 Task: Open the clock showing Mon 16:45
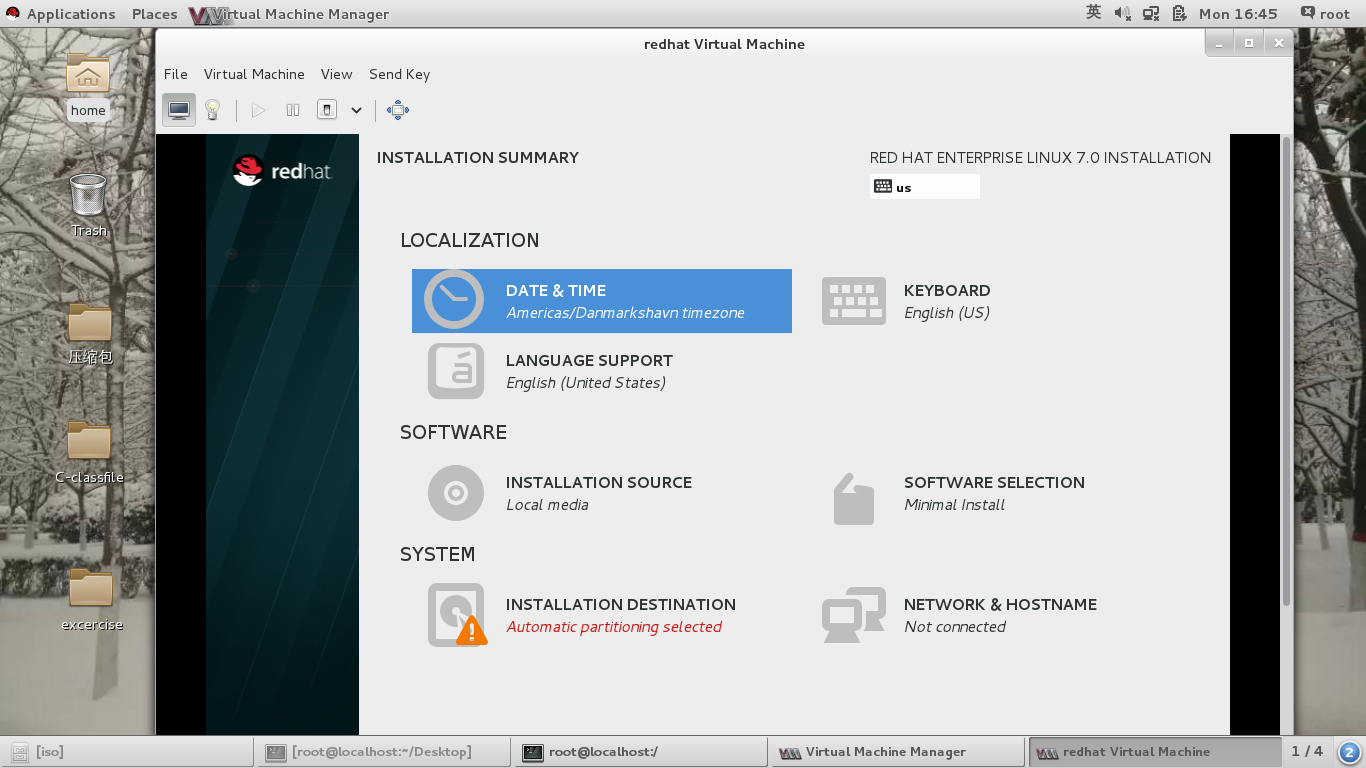coord(1238,14)
